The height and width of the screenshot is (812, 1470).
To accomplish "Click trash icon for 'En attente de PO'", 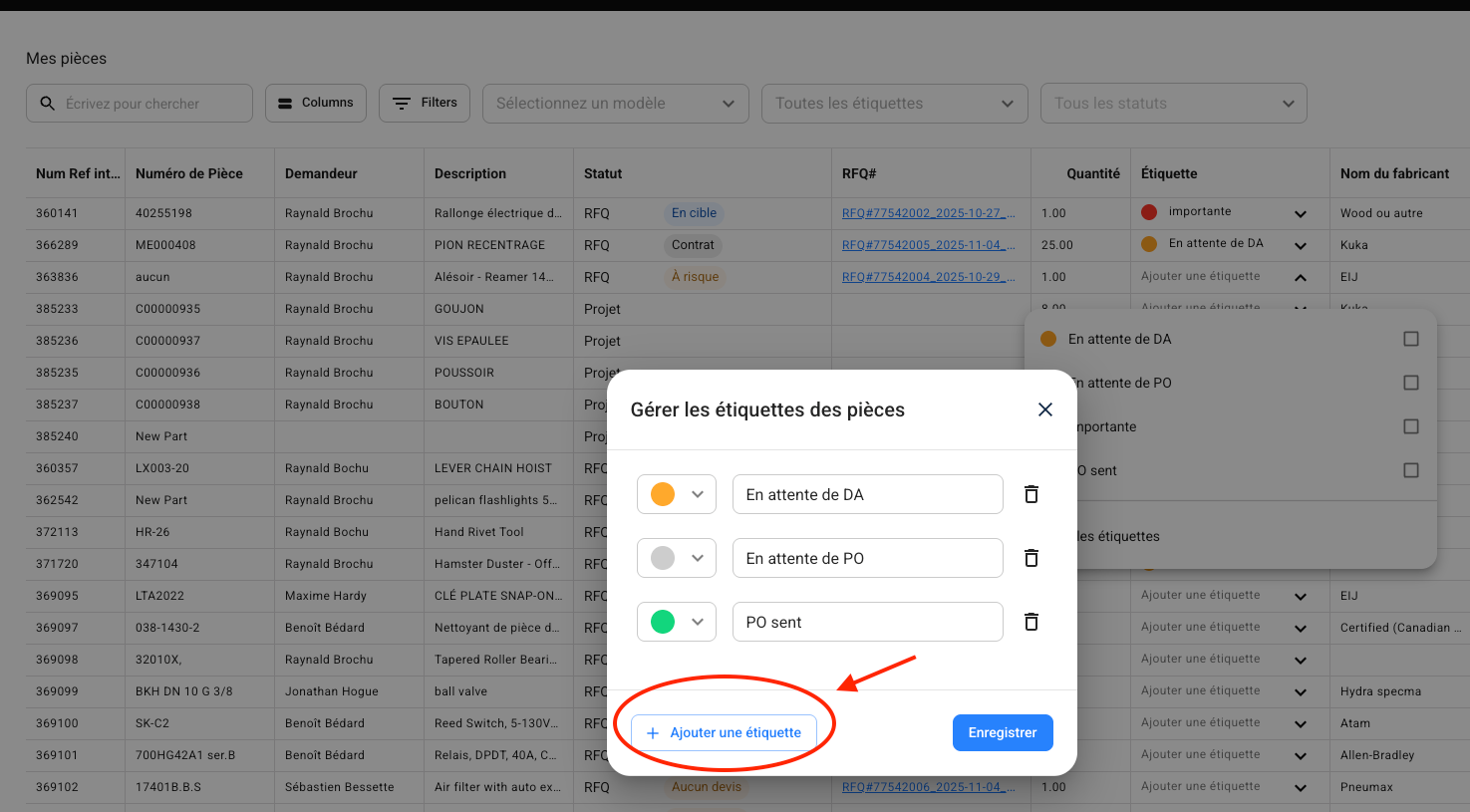I will click(1031, 558).
